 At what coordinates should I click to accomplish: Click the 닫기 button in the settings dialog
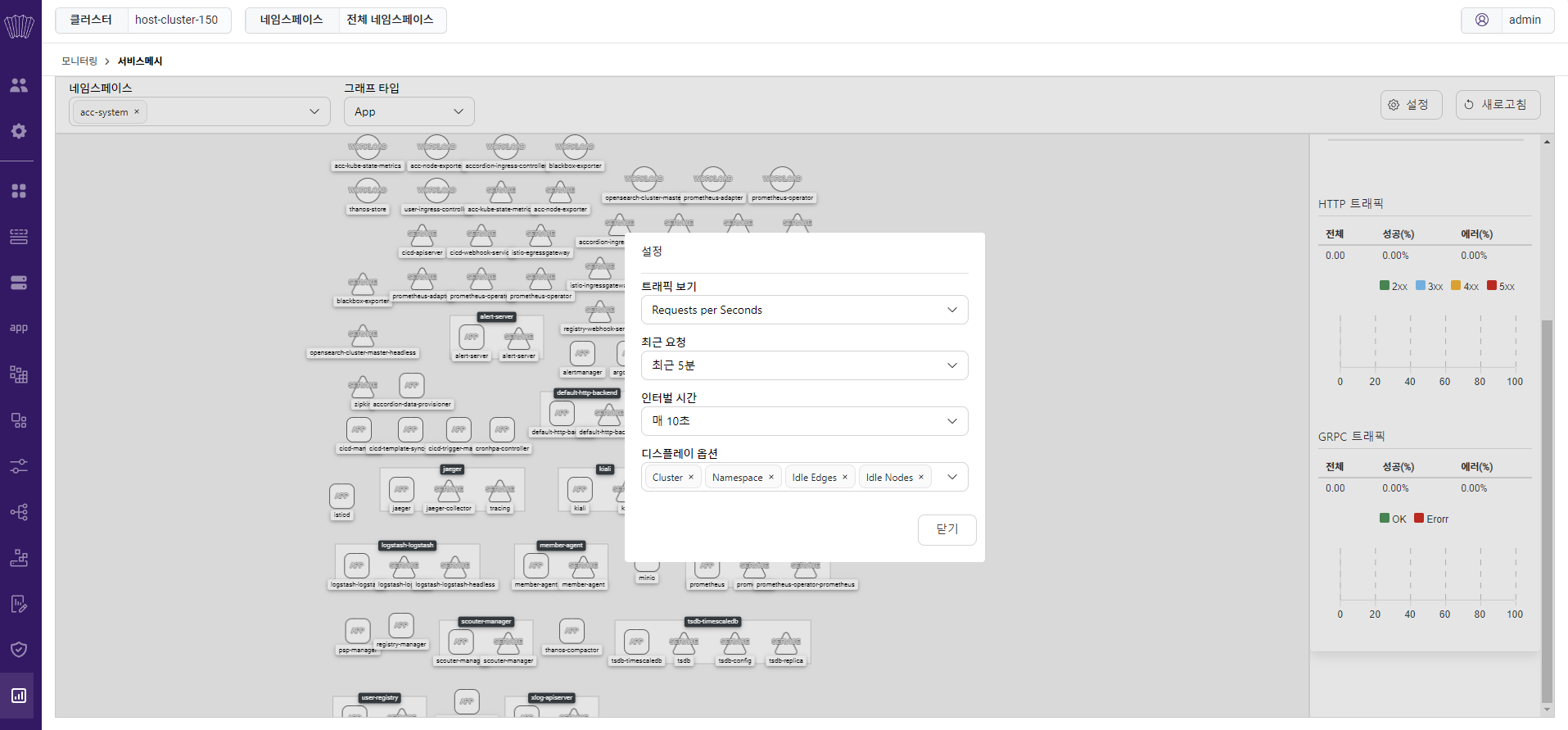coord(947,529)
